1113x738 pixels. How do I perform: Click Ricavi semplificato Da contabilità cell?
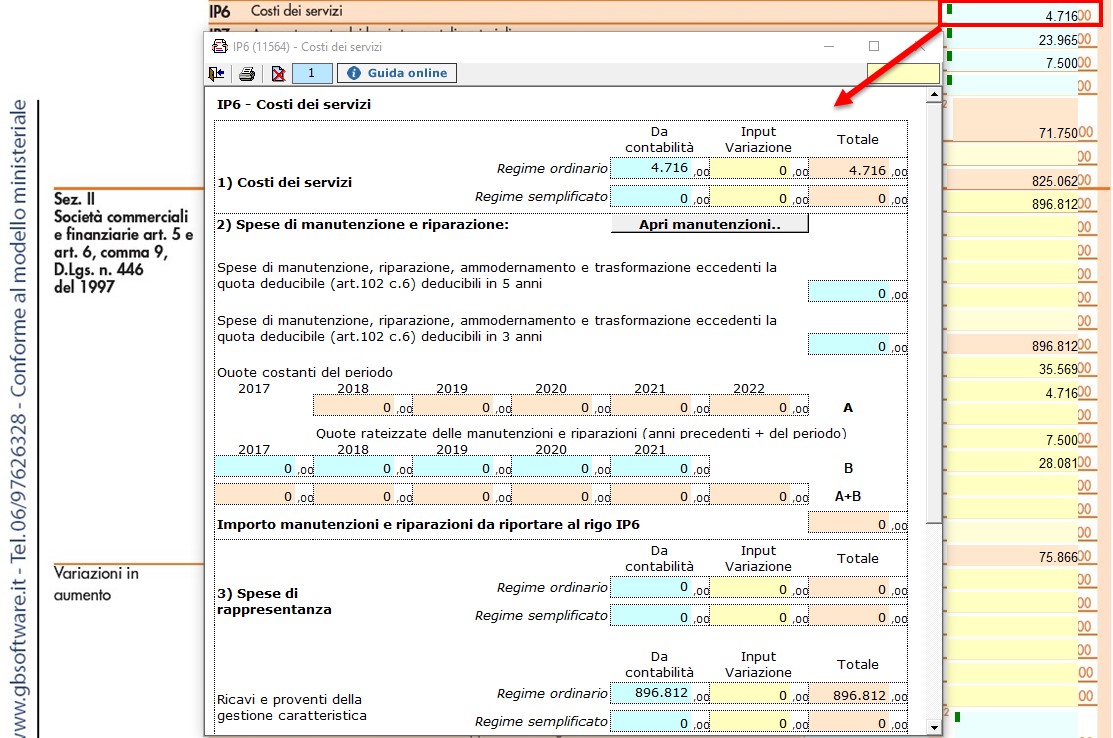[x=659, y=722]
